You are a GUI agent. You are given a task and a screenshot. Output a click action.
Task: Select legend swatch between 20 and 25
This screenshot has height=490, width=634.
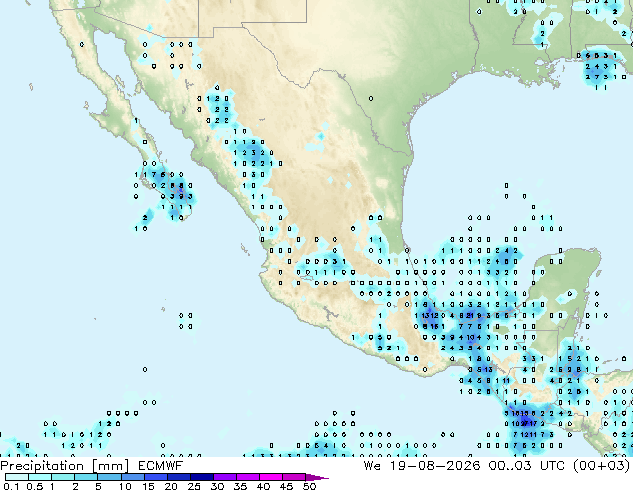pos(178,477)
